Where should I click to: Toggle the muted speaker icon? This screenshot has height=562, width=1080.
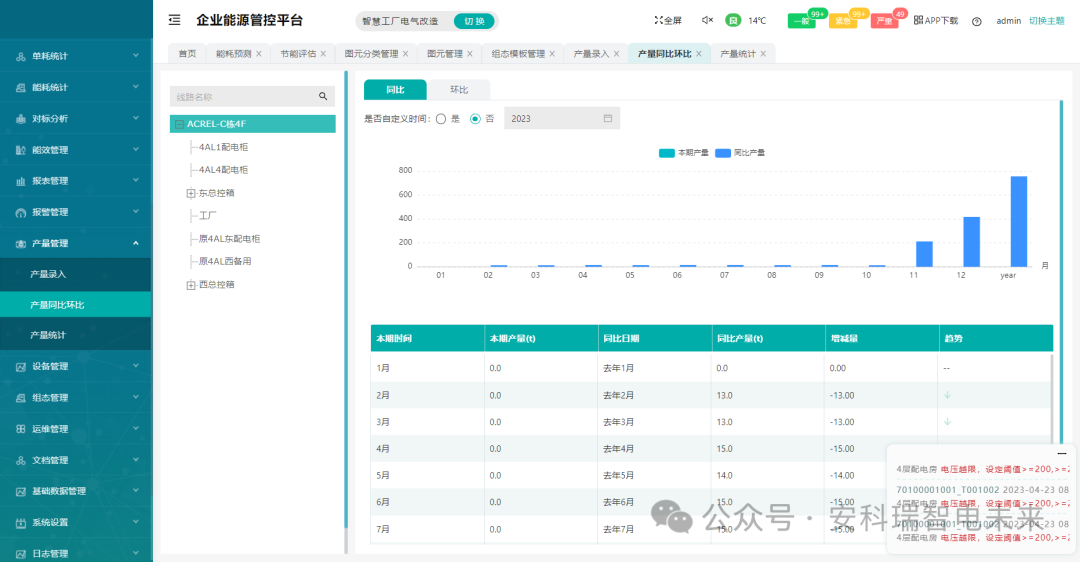707,20
